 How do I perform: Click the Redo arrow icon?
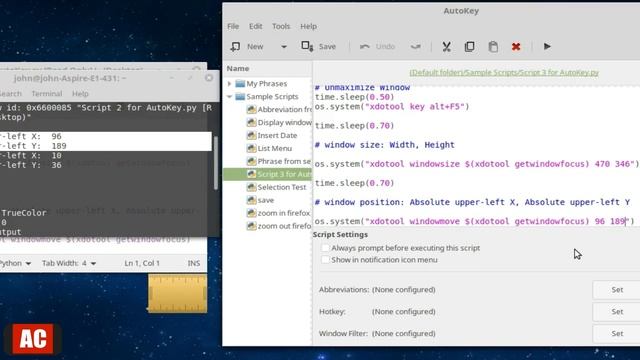(x=416, y=47)
